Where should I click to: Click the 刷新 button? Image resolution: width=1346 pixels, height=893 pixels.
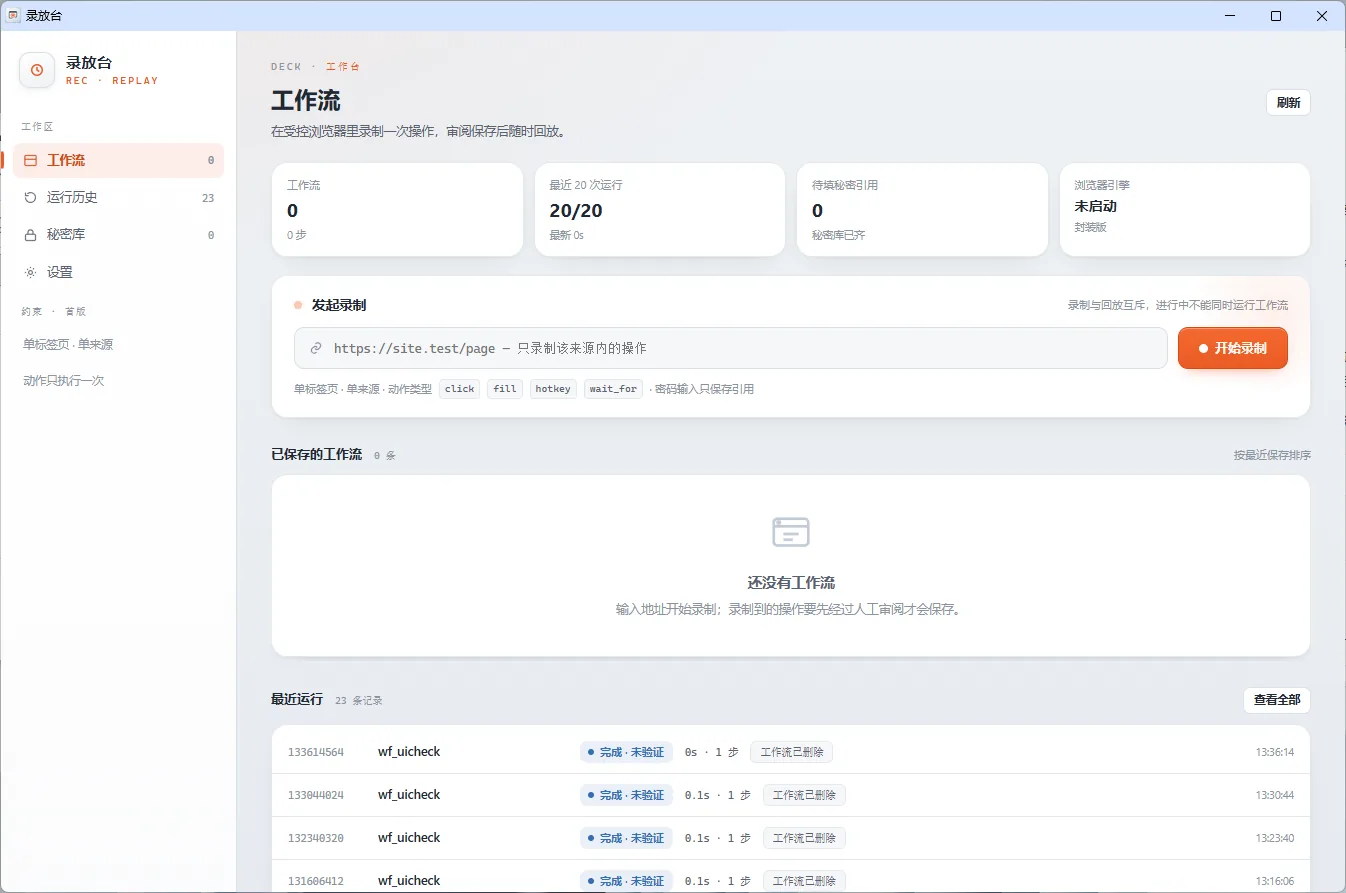point(1288,102)
